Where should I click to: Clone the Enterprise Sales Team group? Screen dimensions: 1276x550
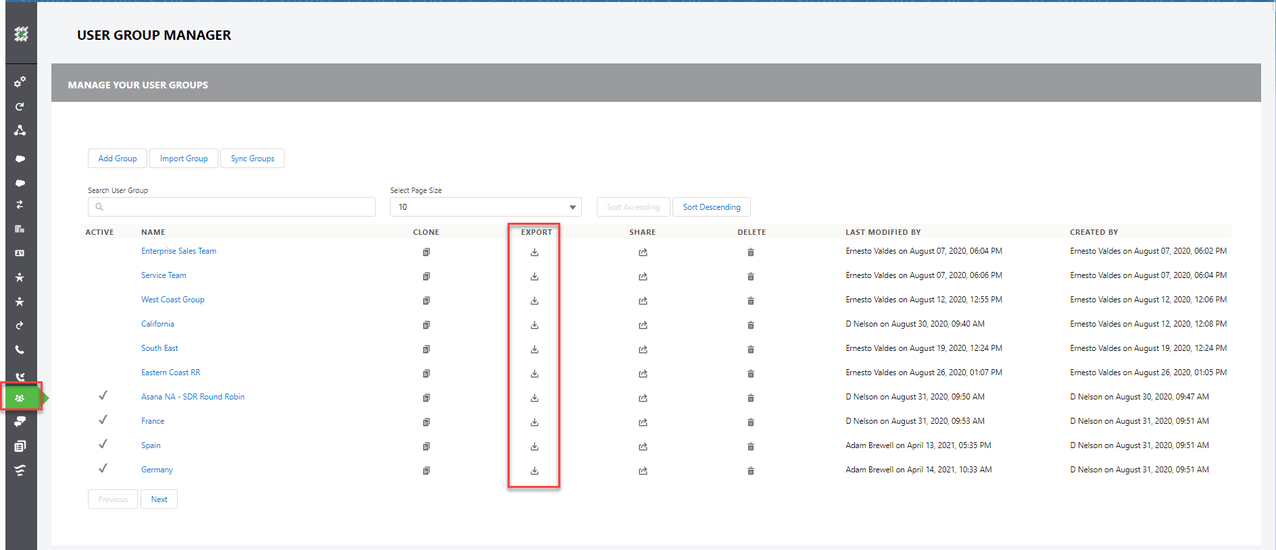point(426,252)
